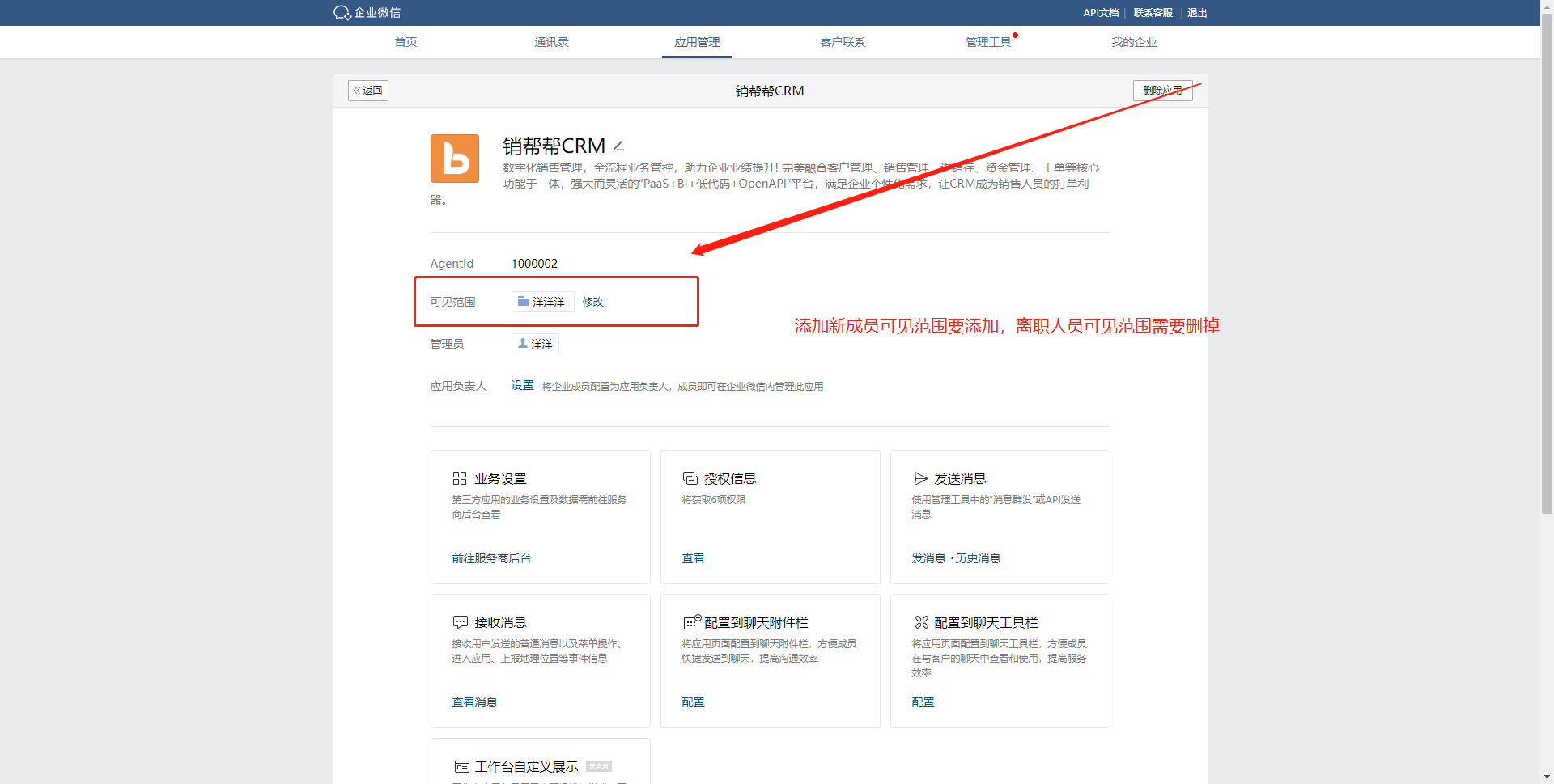Open the 客户联系 tab
Image resolution: width=1554 pixels, height=784 pixels.
[843, 42]
